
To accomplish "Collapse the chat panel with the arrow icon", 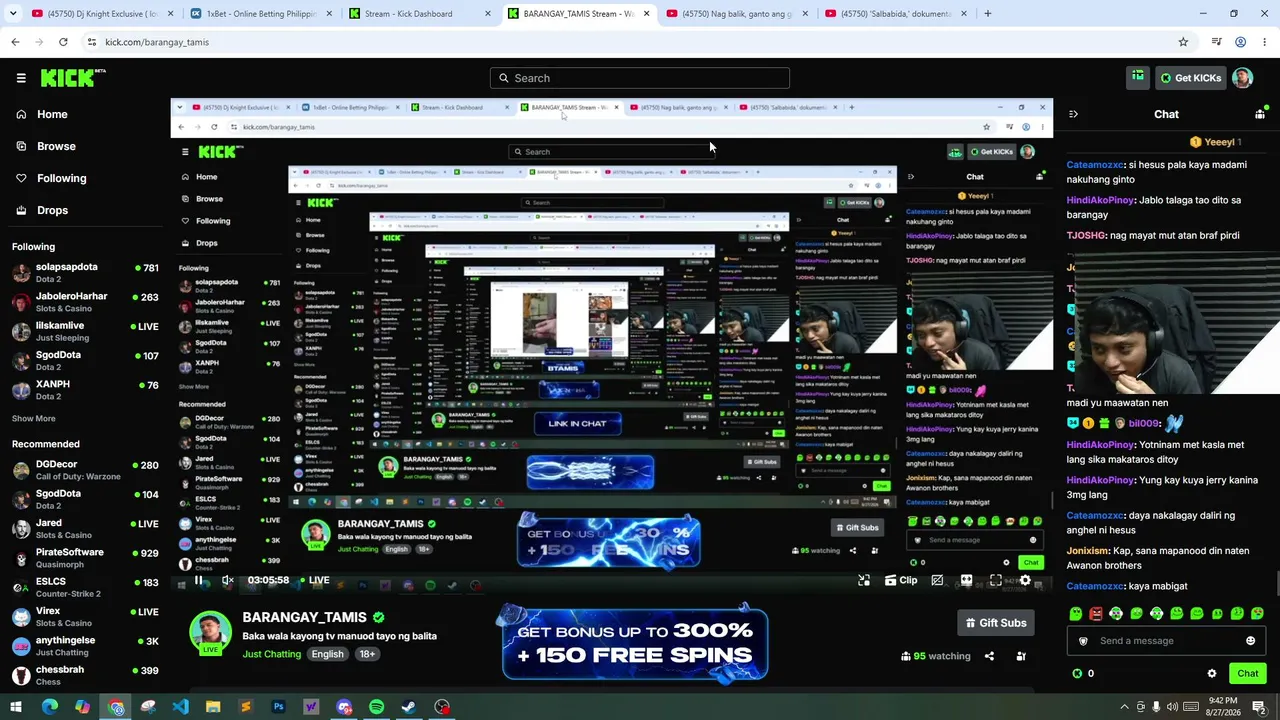I will pos(1073,114).
